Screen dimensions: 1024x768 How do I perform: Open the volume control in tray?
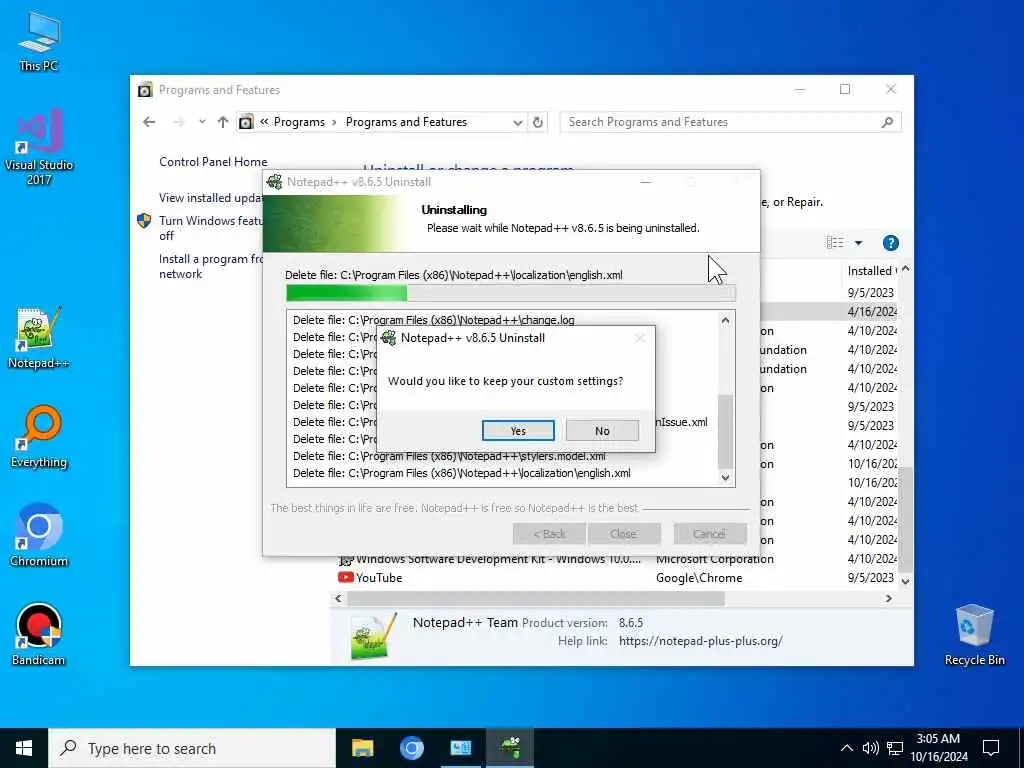(x=870, y=748)
